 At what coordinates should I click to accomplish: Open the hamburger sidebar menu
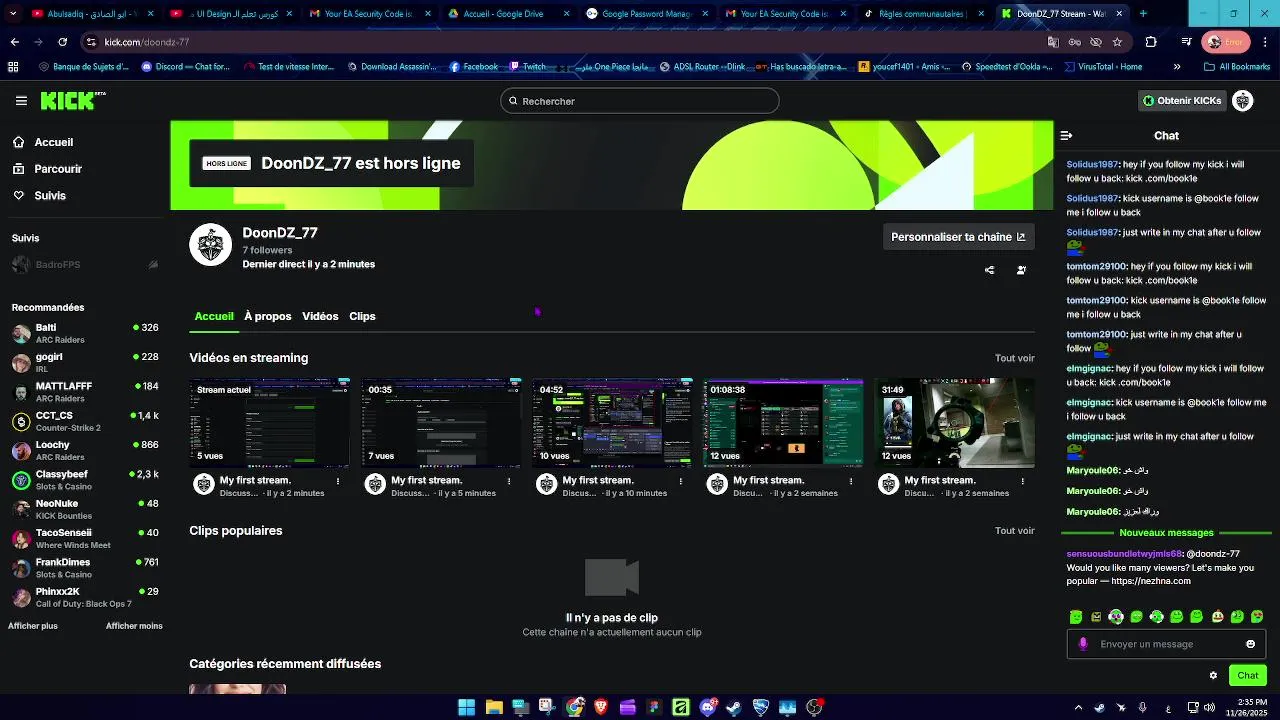pyautogui.click(x=21, y=101)
